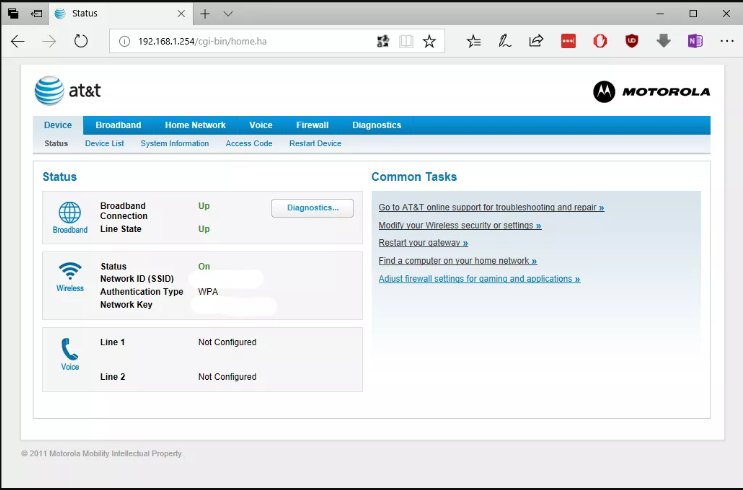Image resolution: width=743 pixels, height=490 pixels.
Task: Click the AT&T logo
Action: [x=68, y=91]
